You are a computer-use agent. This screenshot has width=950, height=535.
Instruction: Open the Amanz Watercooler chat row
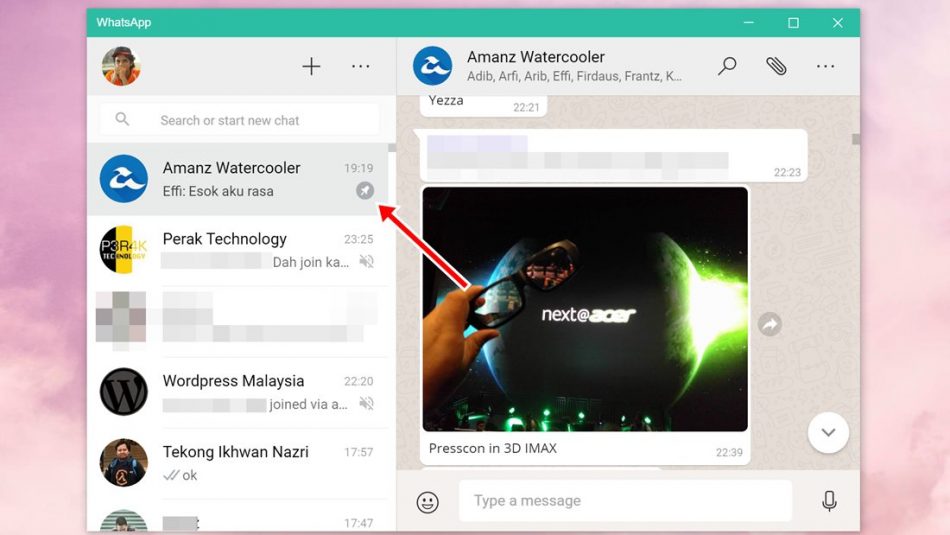tap(238, 179)
